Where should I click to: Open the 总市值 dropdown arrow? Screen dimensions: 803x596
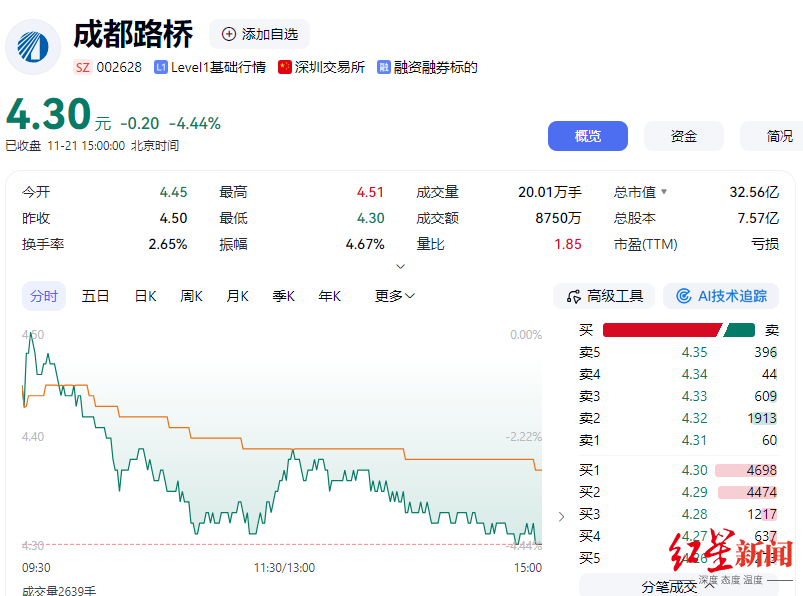tap(664, 192)
